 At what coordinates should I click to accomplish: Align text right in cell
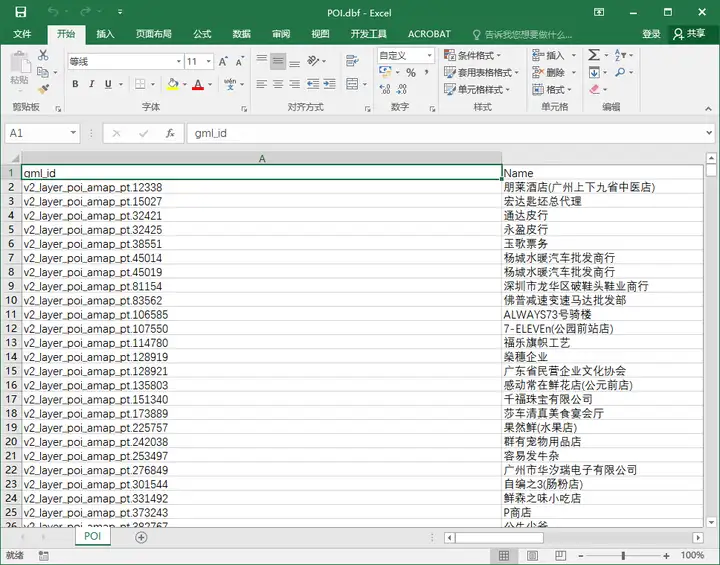(295, 84)
